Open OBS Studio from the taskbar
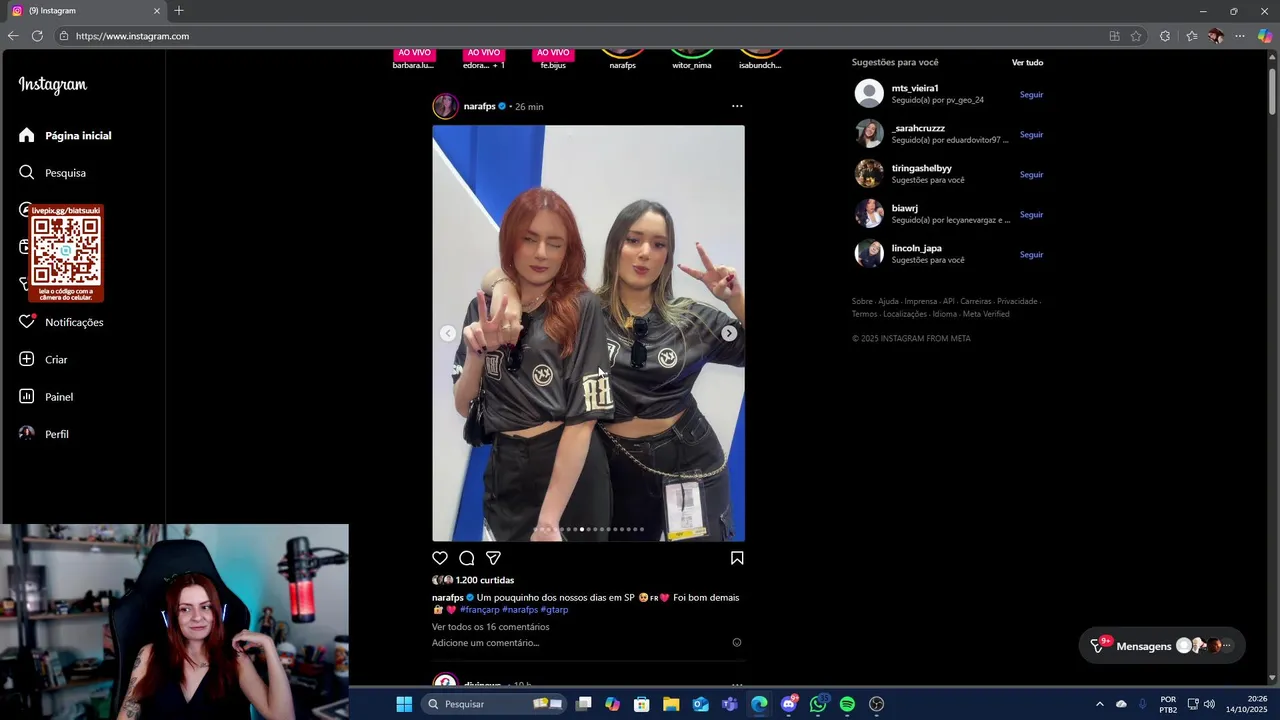This screenshot has width=1280, height=720. pos(877,704)
